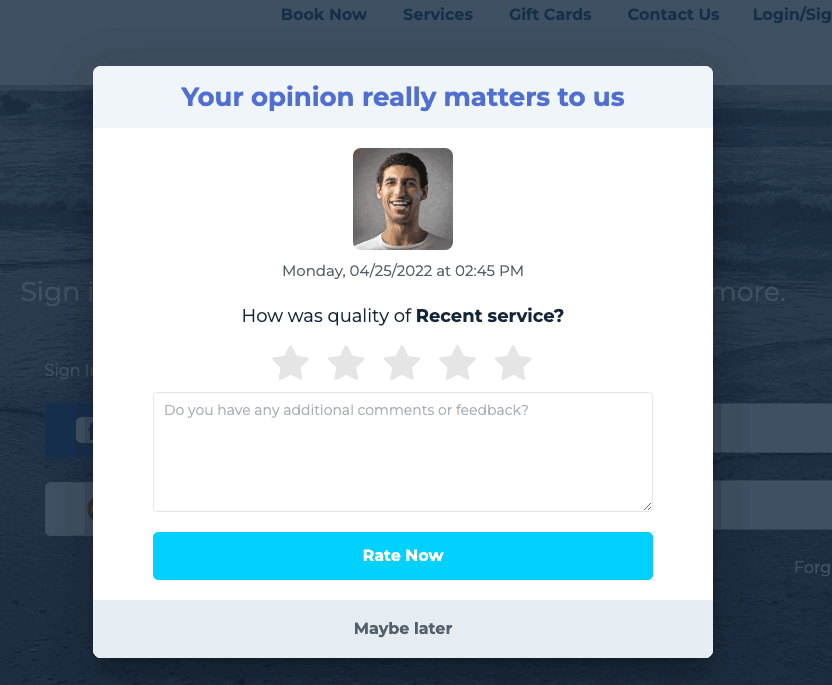Rate the service one star
832x685 pixels.
[291, 363]
